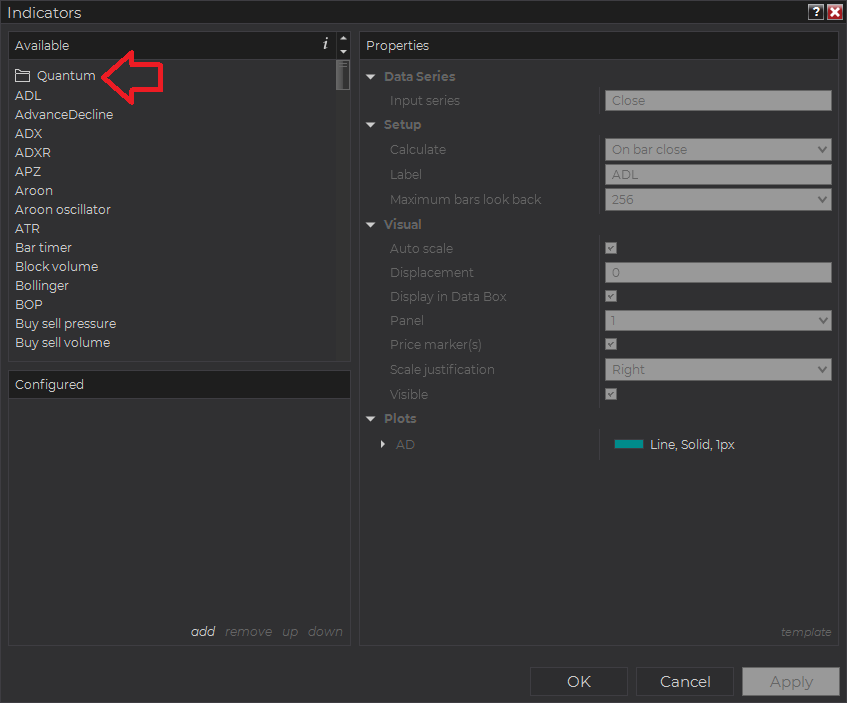Screen dimensions: 847x703
Task: Open the Calculate dropdown
Action: coord(718,149)
